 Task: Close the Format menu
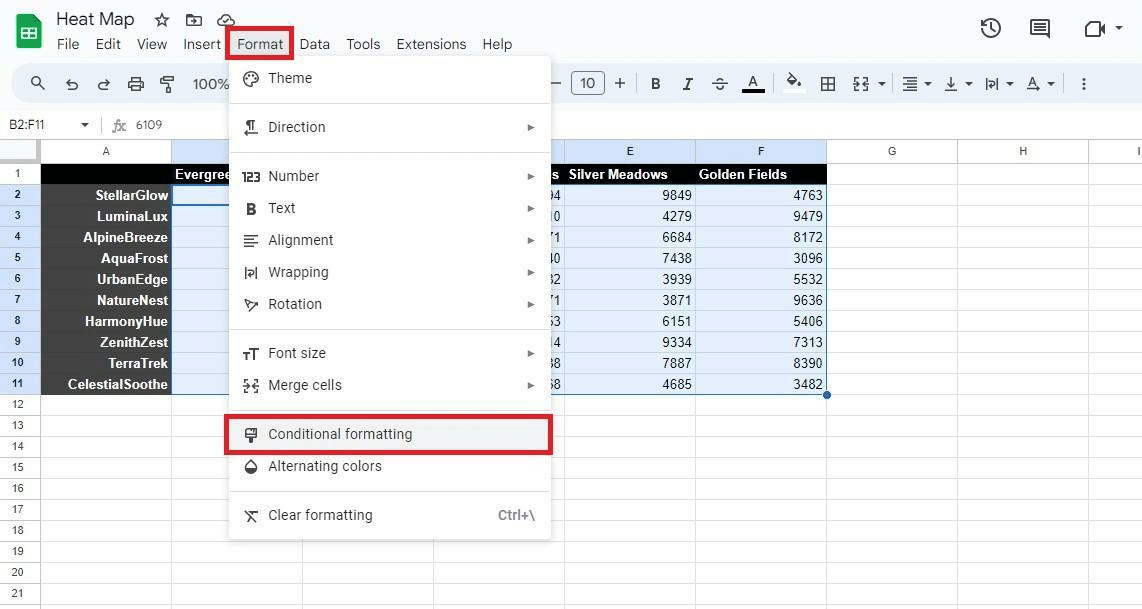point(260,44)
